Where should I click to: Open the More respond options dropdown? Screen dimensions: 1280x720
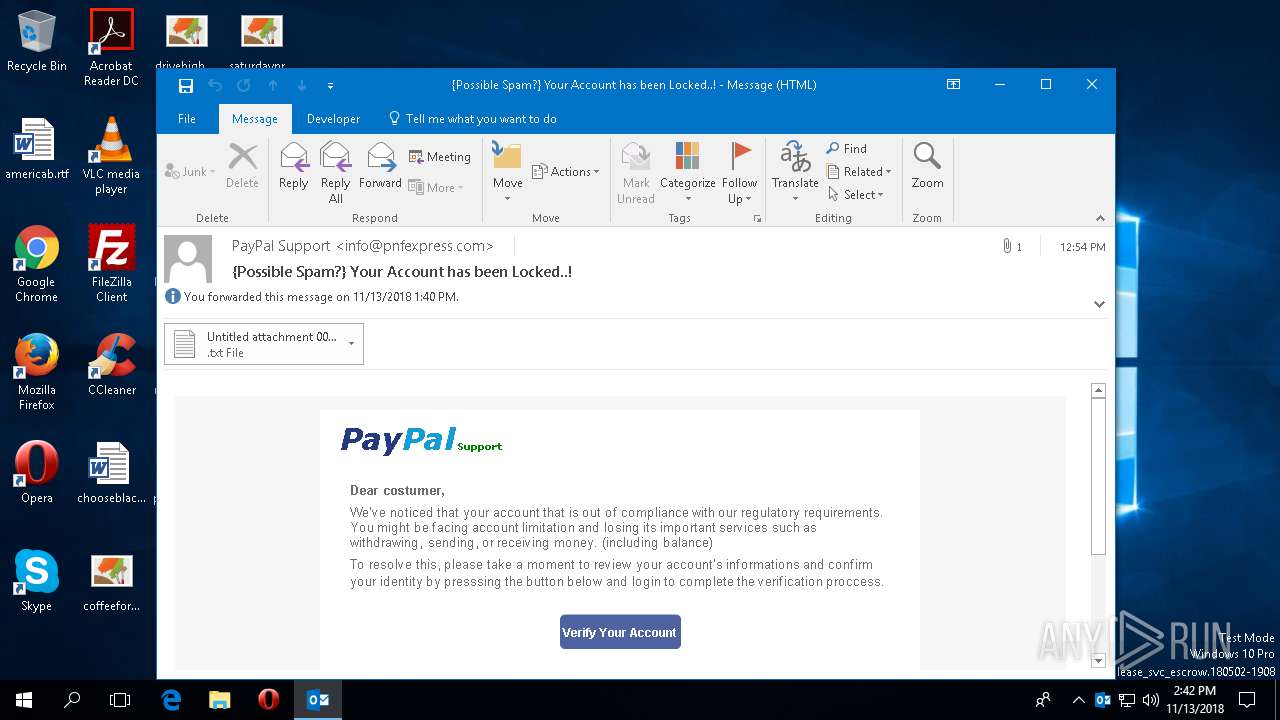coord(434,188)
